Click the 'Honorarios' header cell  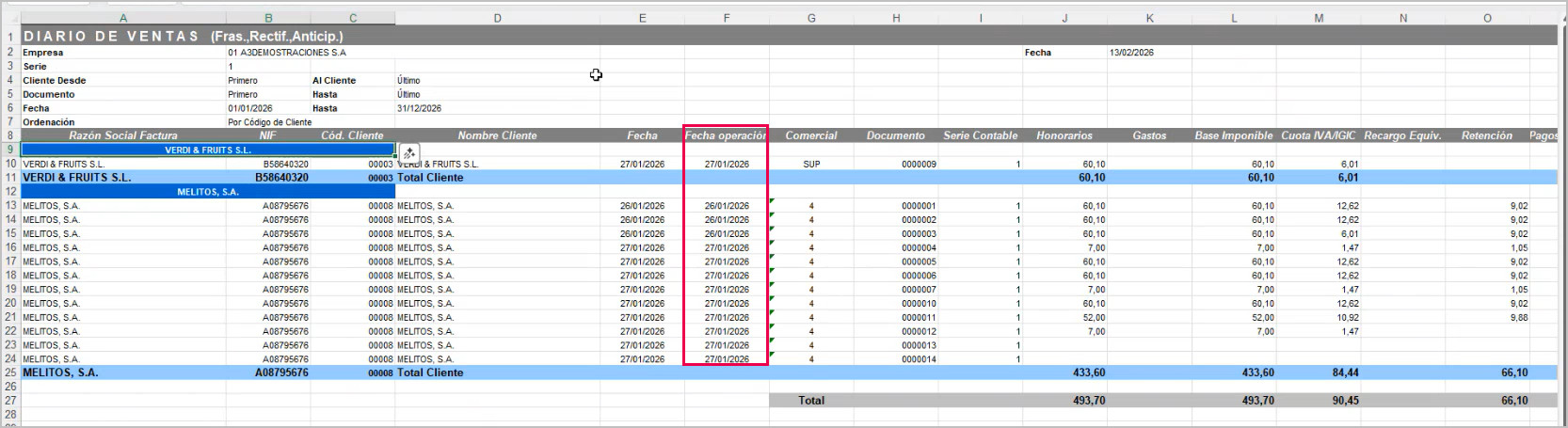[1064, 135]
